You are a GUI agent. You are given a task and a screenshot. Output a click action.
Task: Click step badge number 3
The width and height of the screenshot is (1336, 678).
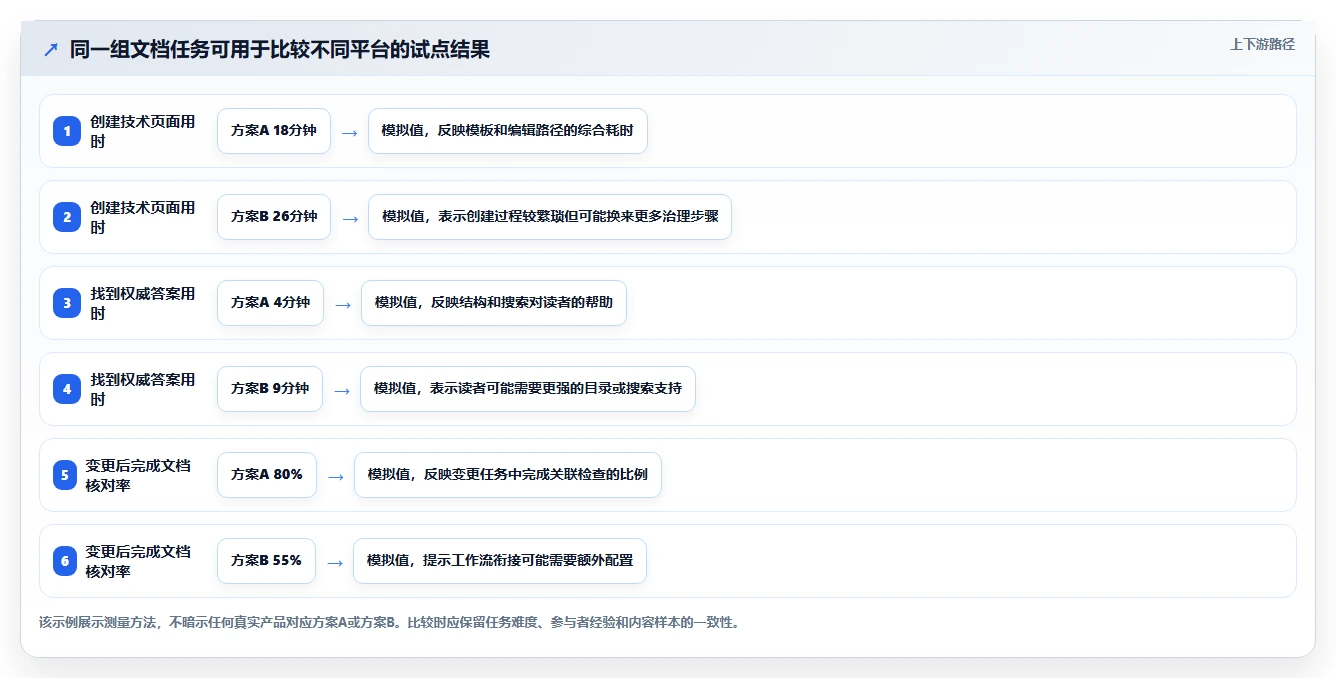[x=67, y=303]
